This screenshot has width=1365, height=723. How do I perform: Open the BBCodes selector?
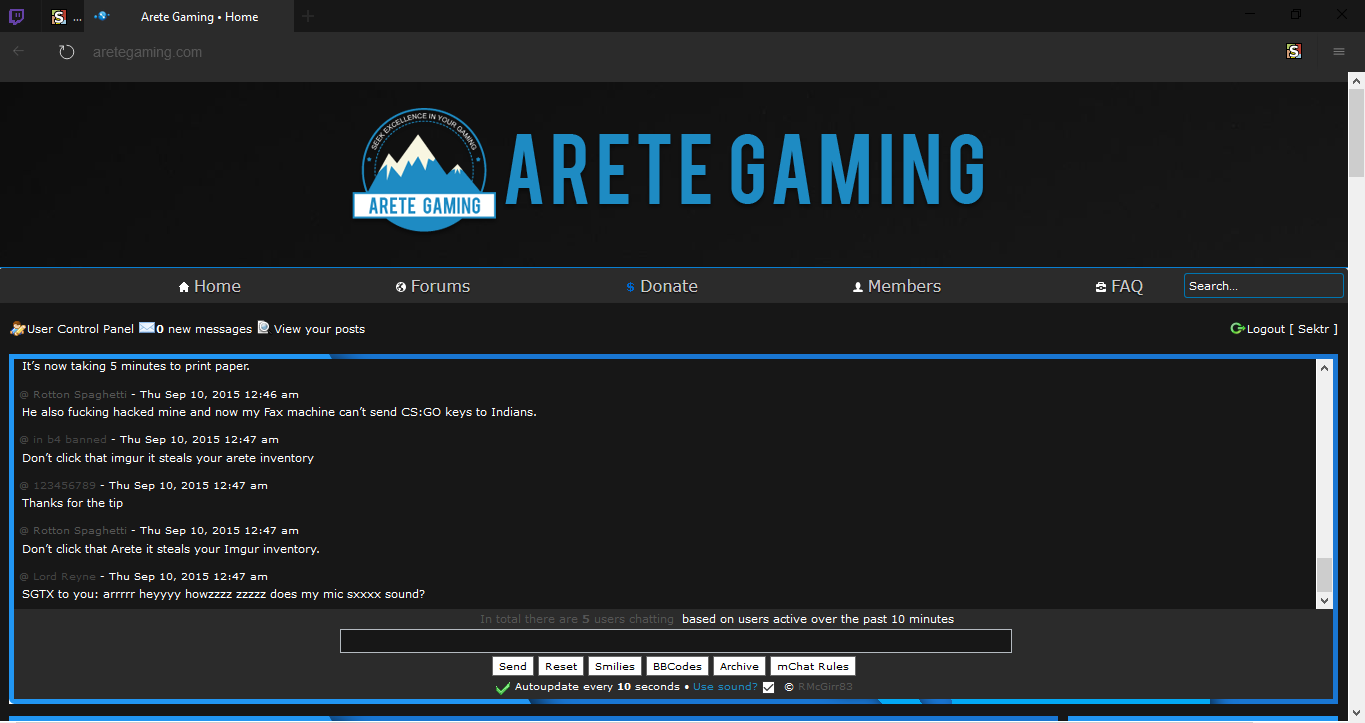click(676, 666)
